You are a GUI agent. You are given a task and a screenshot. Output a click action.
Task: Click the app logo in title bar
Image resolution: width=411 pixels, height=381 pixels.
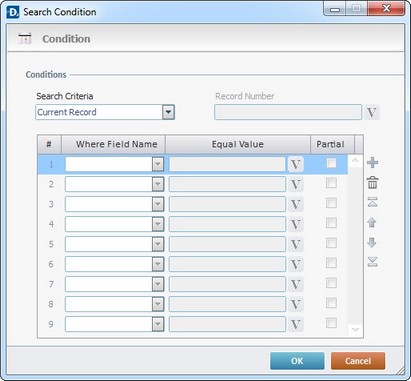click(x=13, y=12)
